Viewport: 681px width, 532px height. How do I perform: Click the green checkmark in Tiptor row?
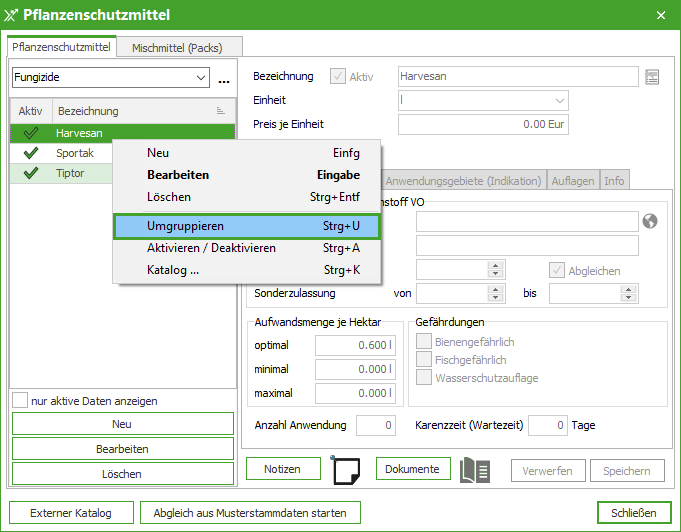point(31,173)
